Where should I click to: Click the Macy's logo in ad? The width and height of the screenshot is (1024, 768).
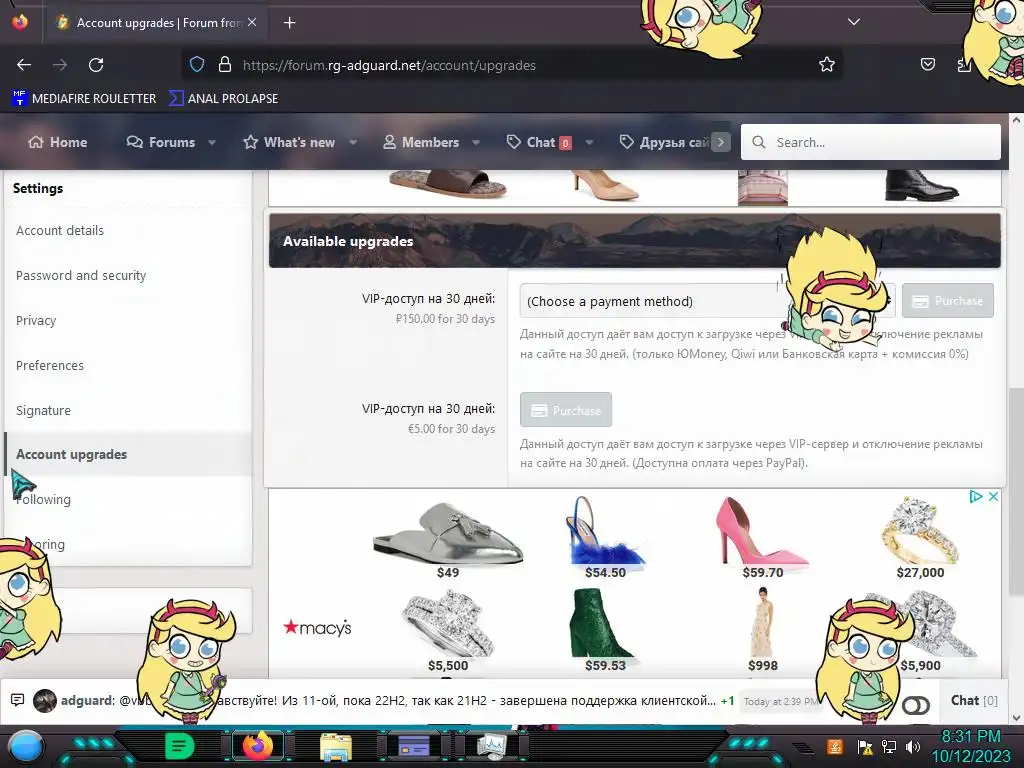pos(317,628)
